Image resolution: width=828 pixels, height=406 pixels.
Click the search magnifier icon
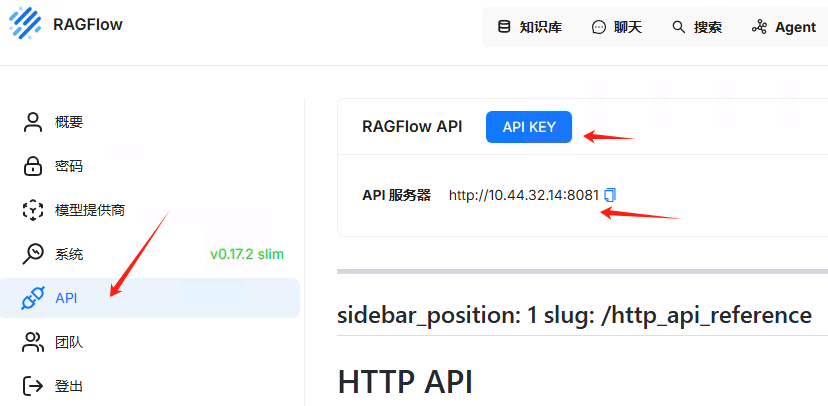(x=678, y=27)
